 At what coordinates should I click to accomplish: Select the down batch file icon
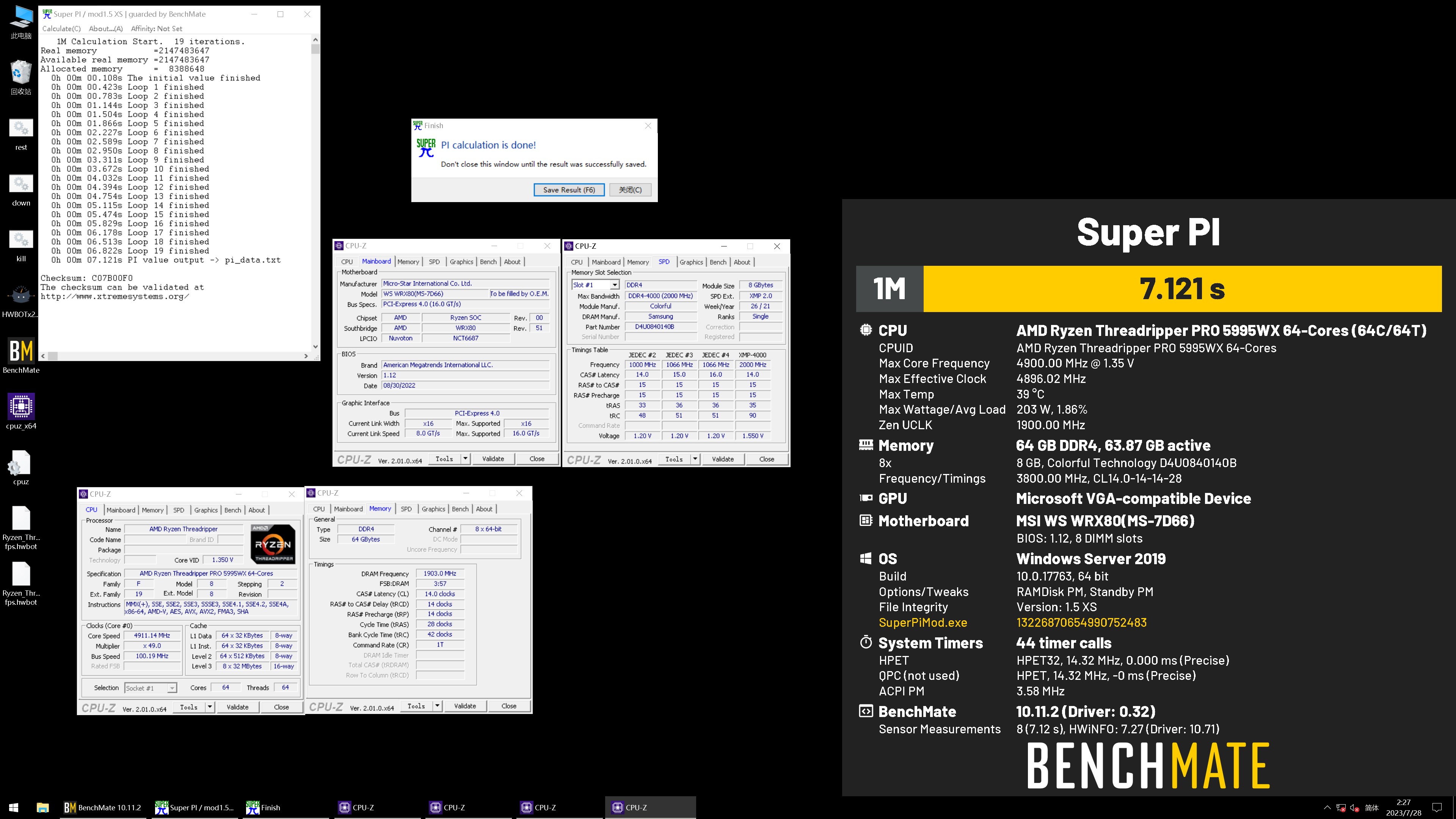pyautogui.click(x=21, y=189)
